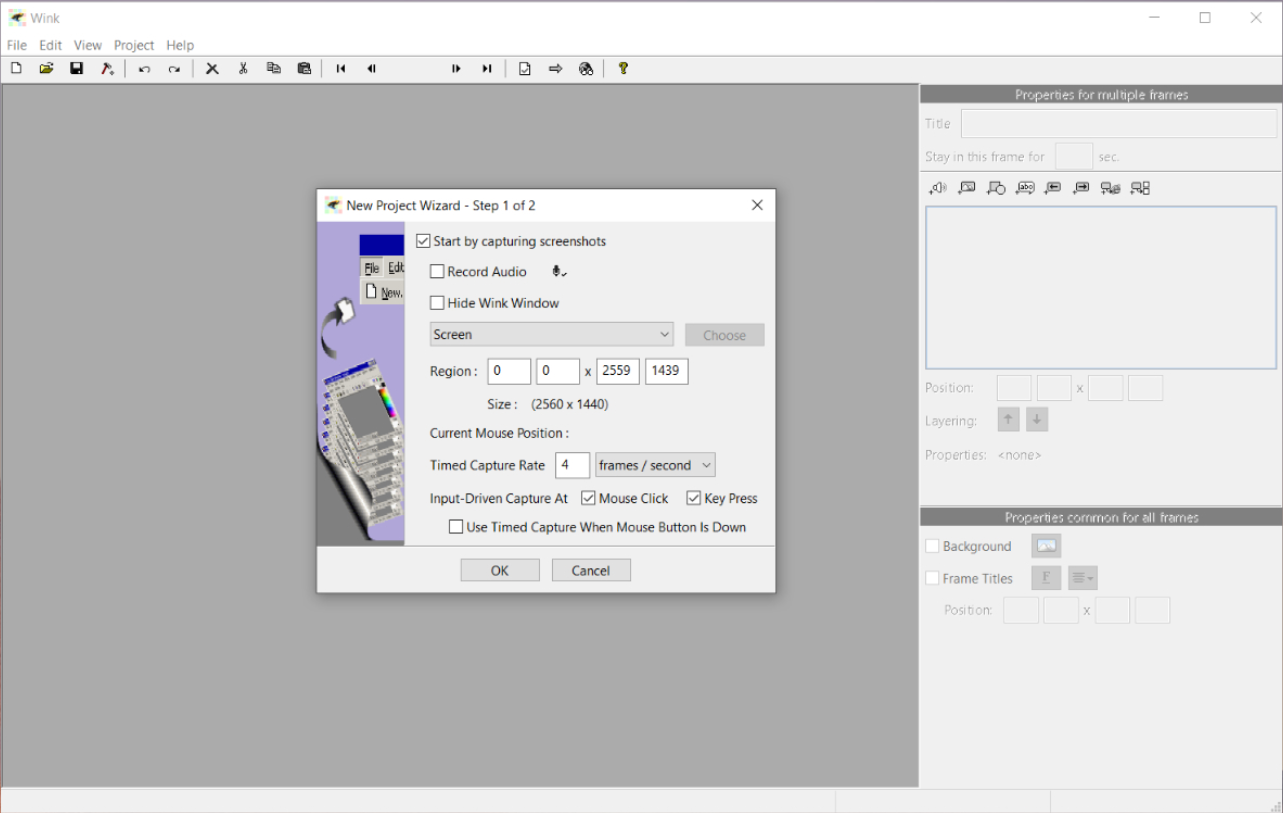This screenshot has width=1283, height=813.
Task: Click the Delete X icon in toolbar
Action: click(x=212, y=69)
